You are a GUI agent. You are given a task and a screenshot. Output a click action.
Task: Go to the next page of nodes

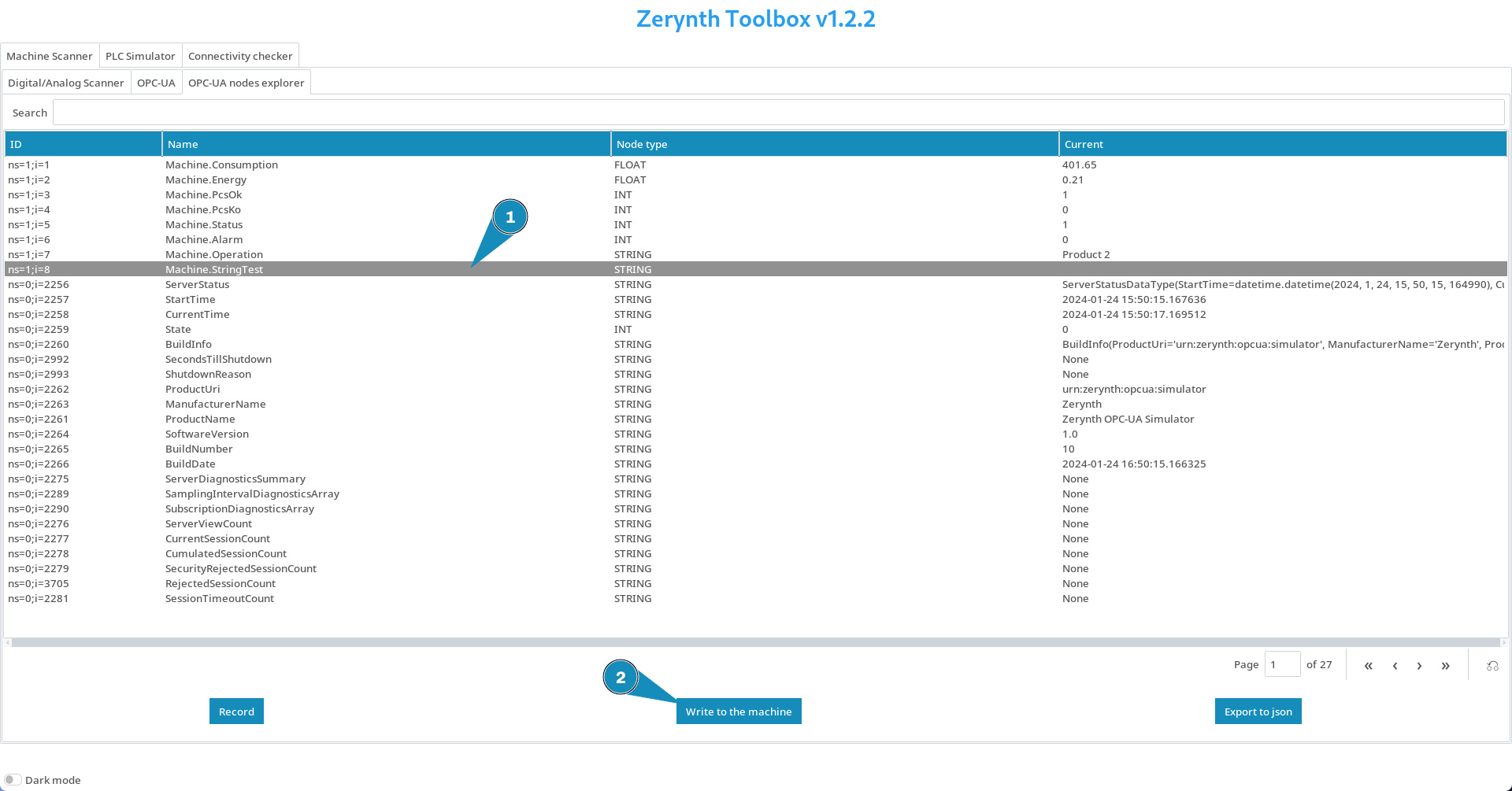click(1419, 665)
